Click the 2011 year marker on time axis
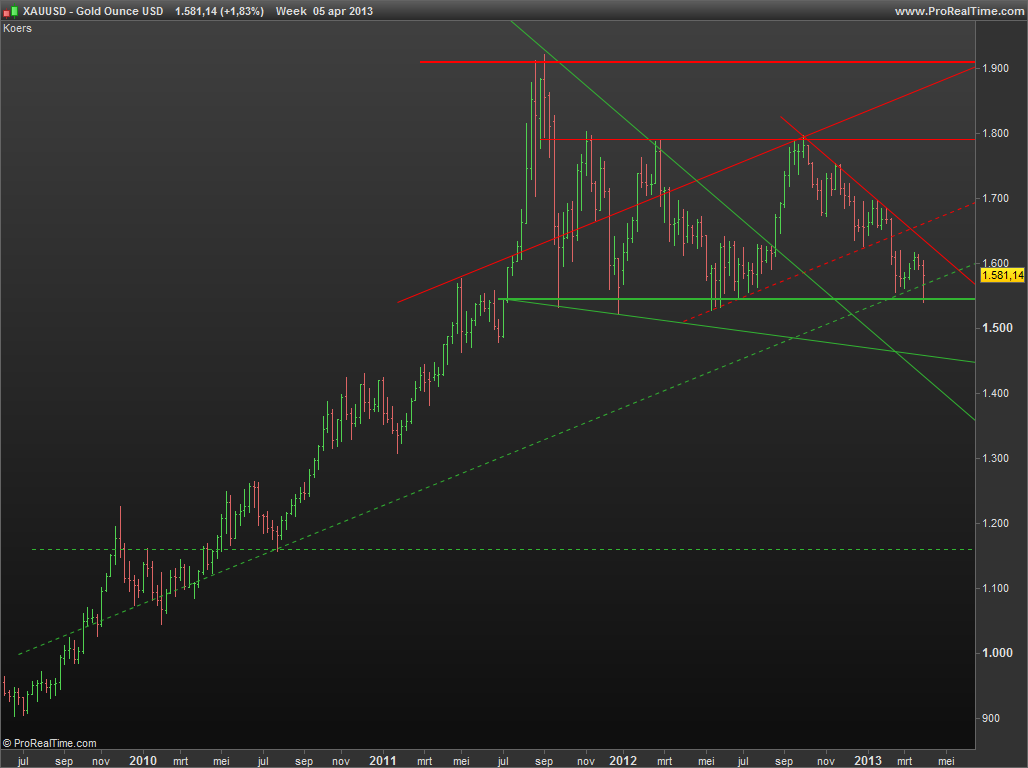1028x768 pixels. (383, 760)
